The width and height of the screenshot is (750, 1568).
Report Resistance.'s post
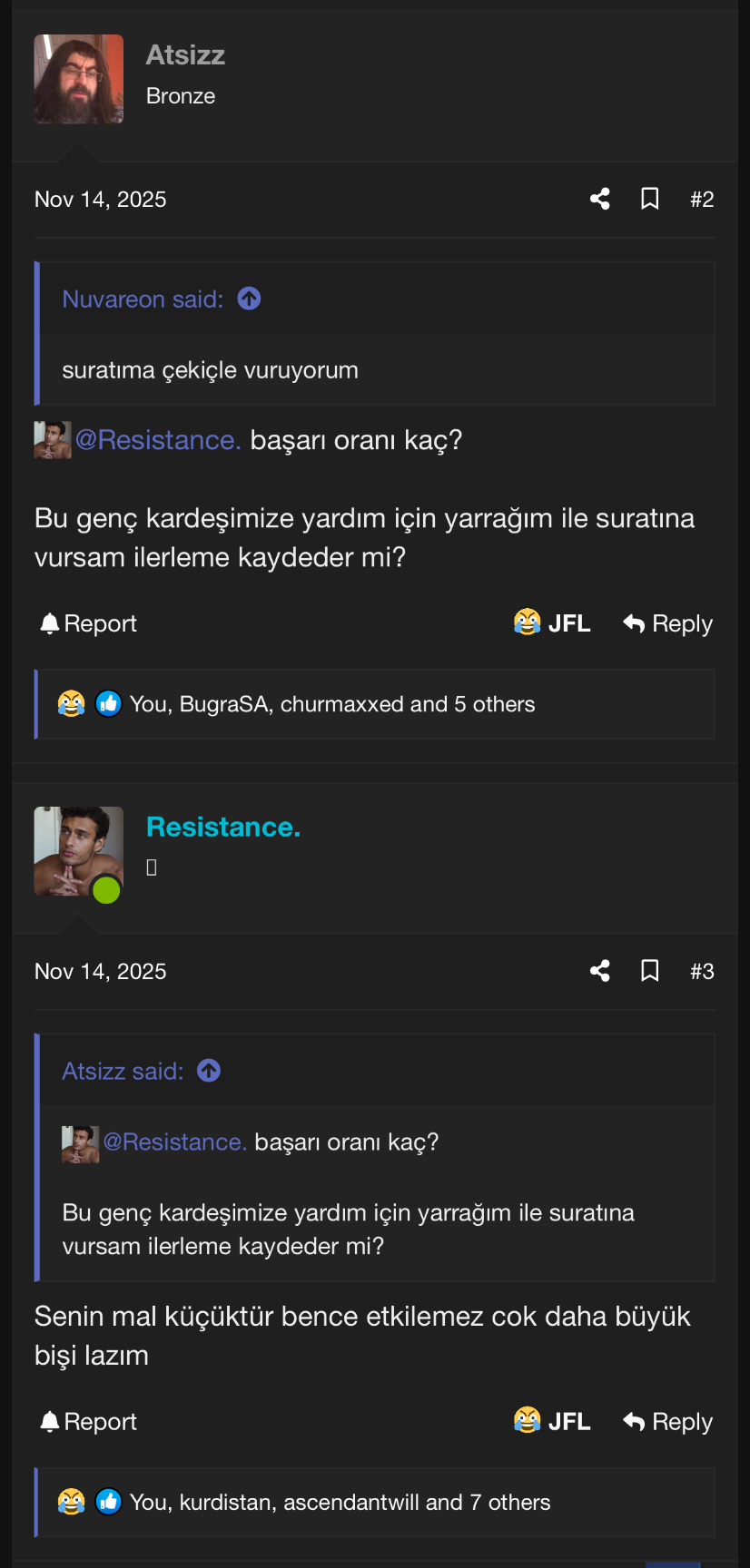tap(88, 1421)
